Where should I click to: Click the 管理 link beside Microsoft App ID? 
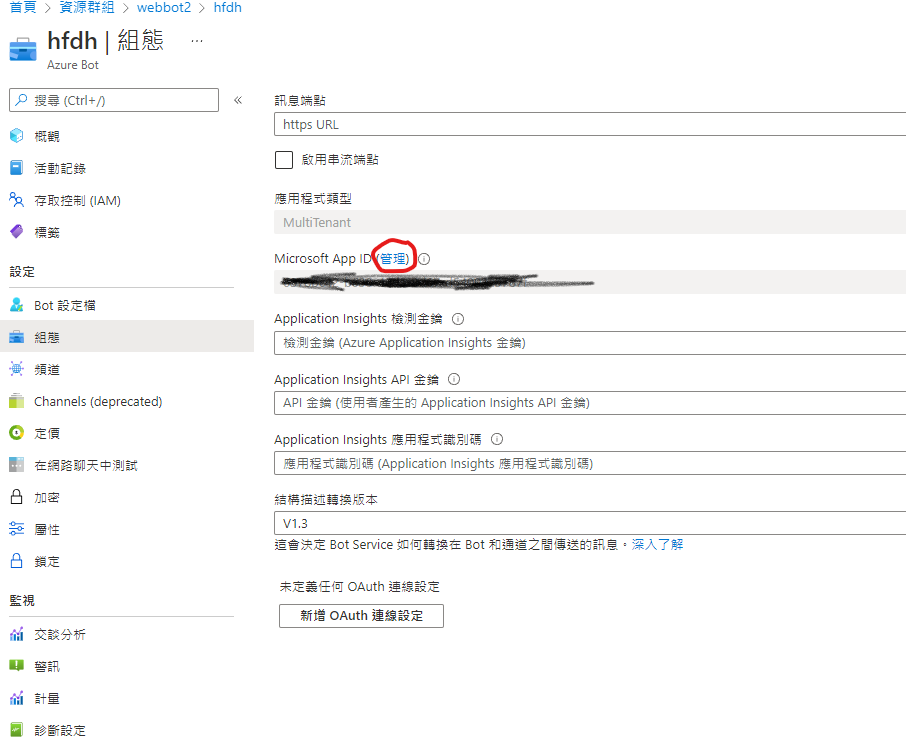(393, 258)
